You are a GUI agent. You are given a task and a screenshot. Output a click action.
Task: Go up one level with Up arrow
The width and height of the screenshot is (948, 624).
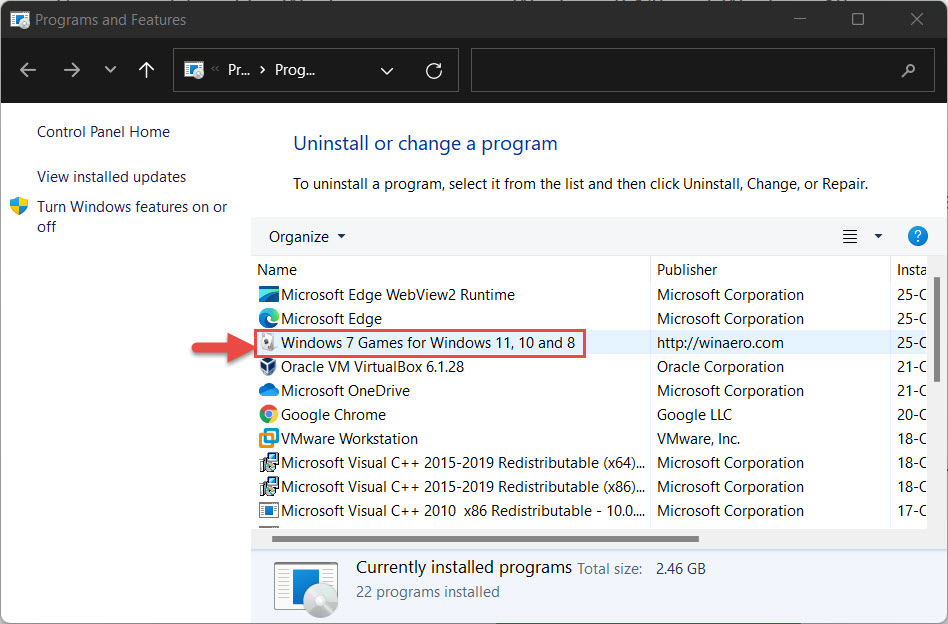point(146,70)
